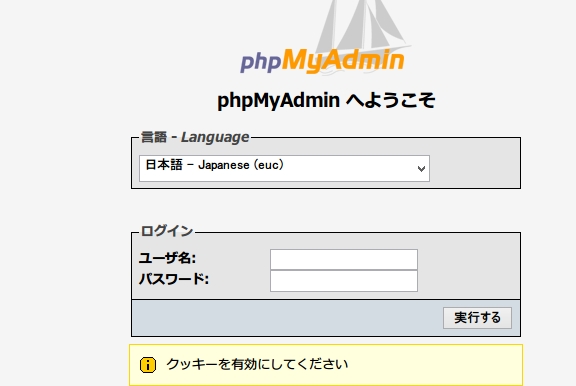Click the phpMyAdmin へようこそ heading
This screenshot has width=576, height=386.
(326, 100)
